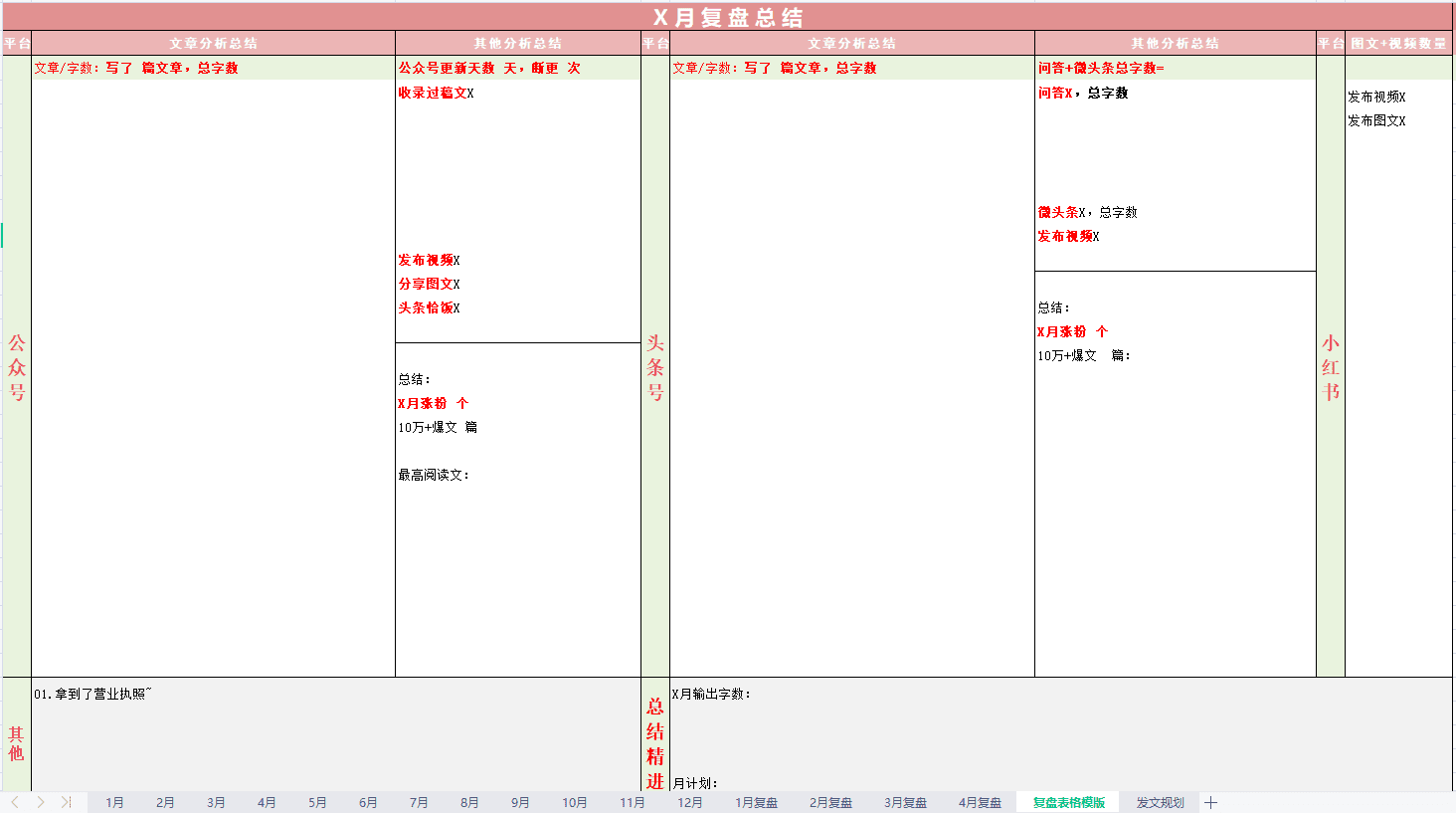Image resolution: width=1456 pixels, height=813 pixels.
Task: Select the 月计划: cell
Action: [x=1061, y=783]
